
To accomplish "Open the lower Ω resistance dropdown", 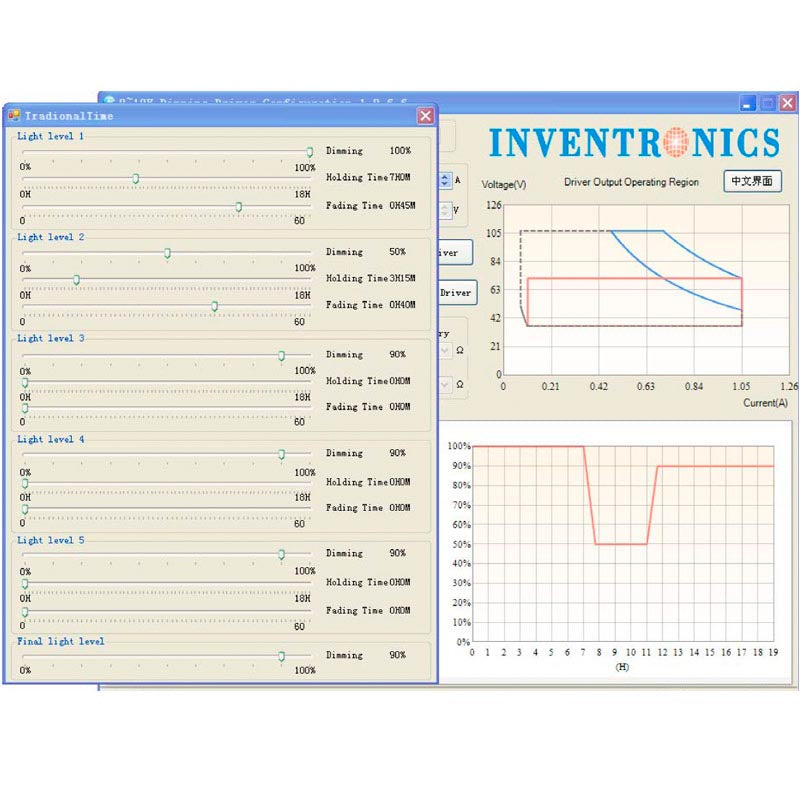I will [x=445, y=384].
